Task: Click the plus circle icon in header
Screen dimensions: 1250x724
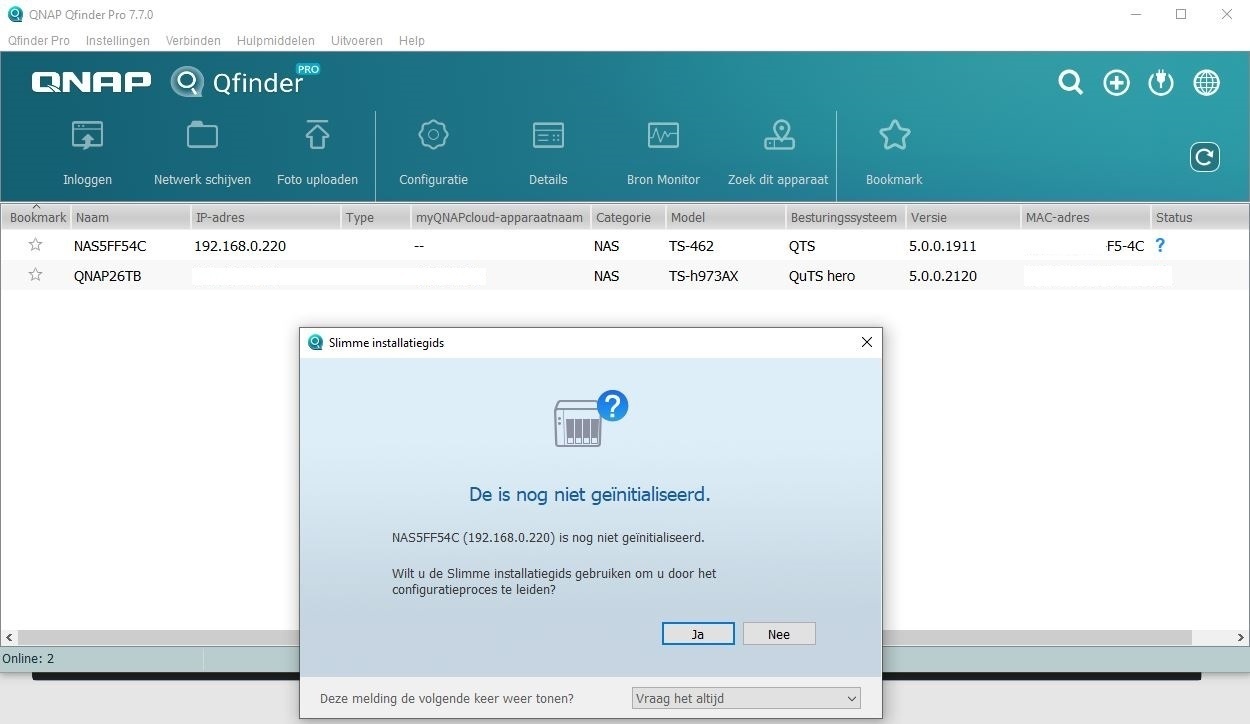Action: (1116, 83)
